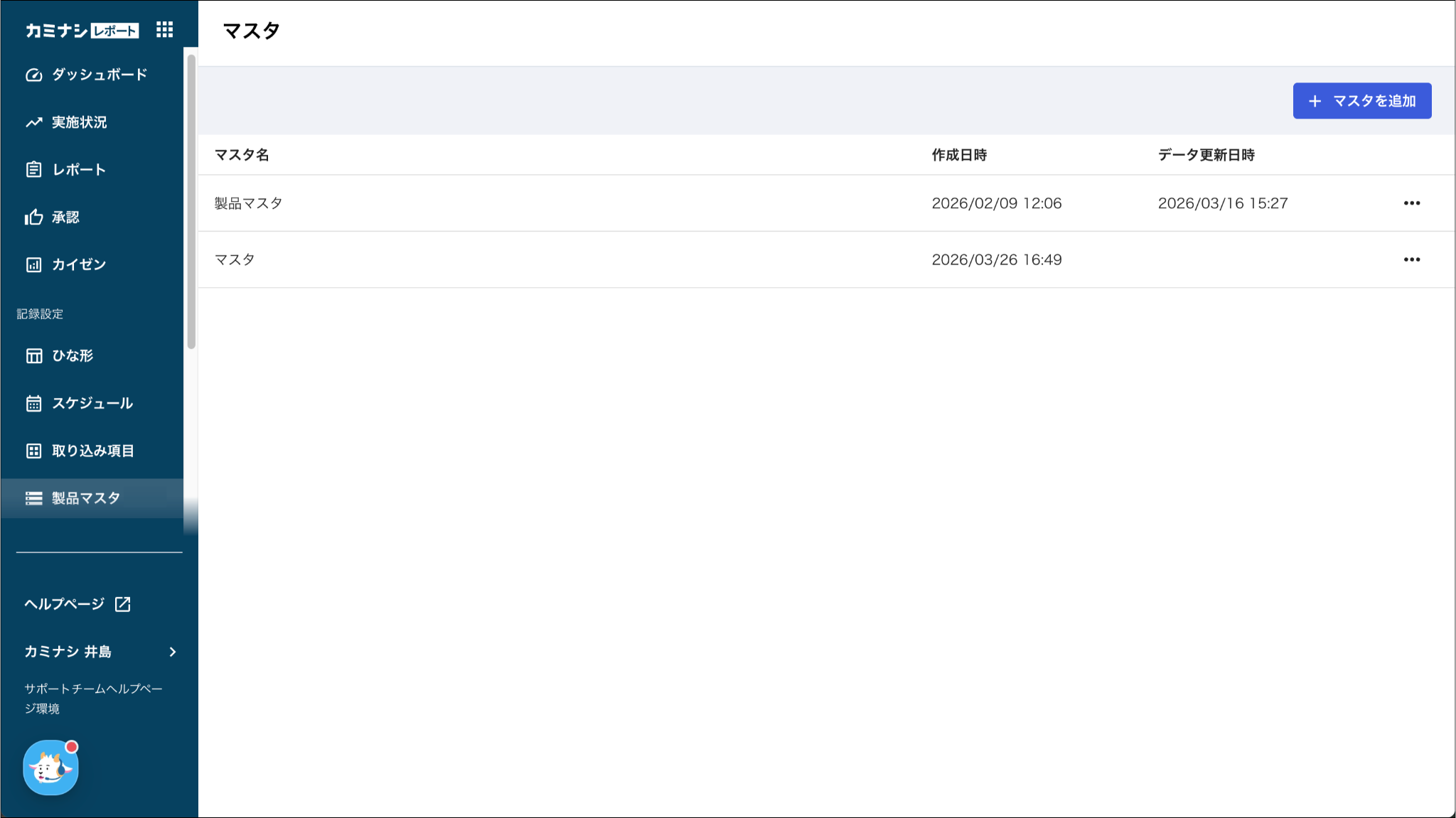Click the レポート clipboard icon
The width and height of the screenshot is (1456, 818).
pos(33,169)
